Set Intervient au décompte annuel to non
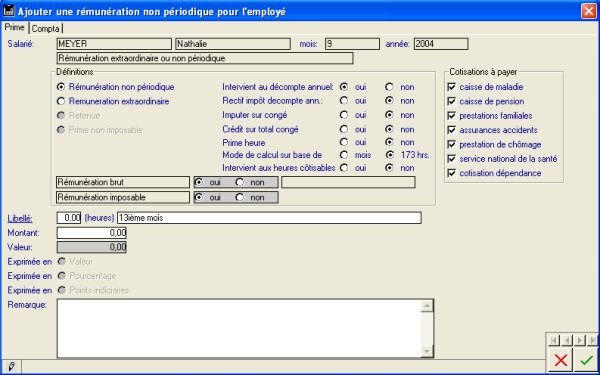The image size is (600, 375). [x=390, y=87]
